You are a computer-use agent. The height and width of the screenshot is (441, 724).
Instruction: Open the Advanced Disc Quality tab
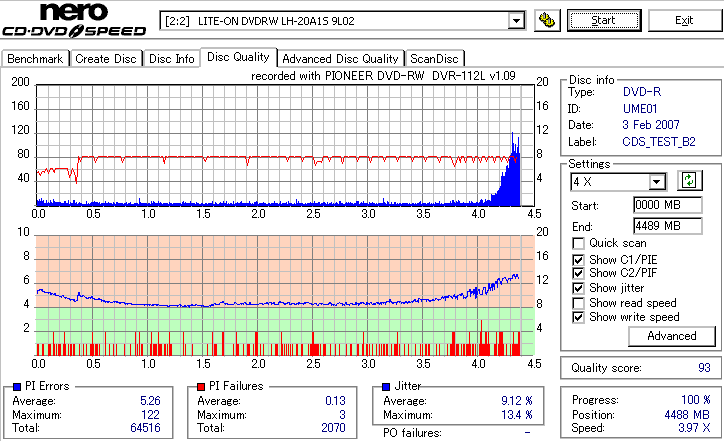(x=340, y=59)
